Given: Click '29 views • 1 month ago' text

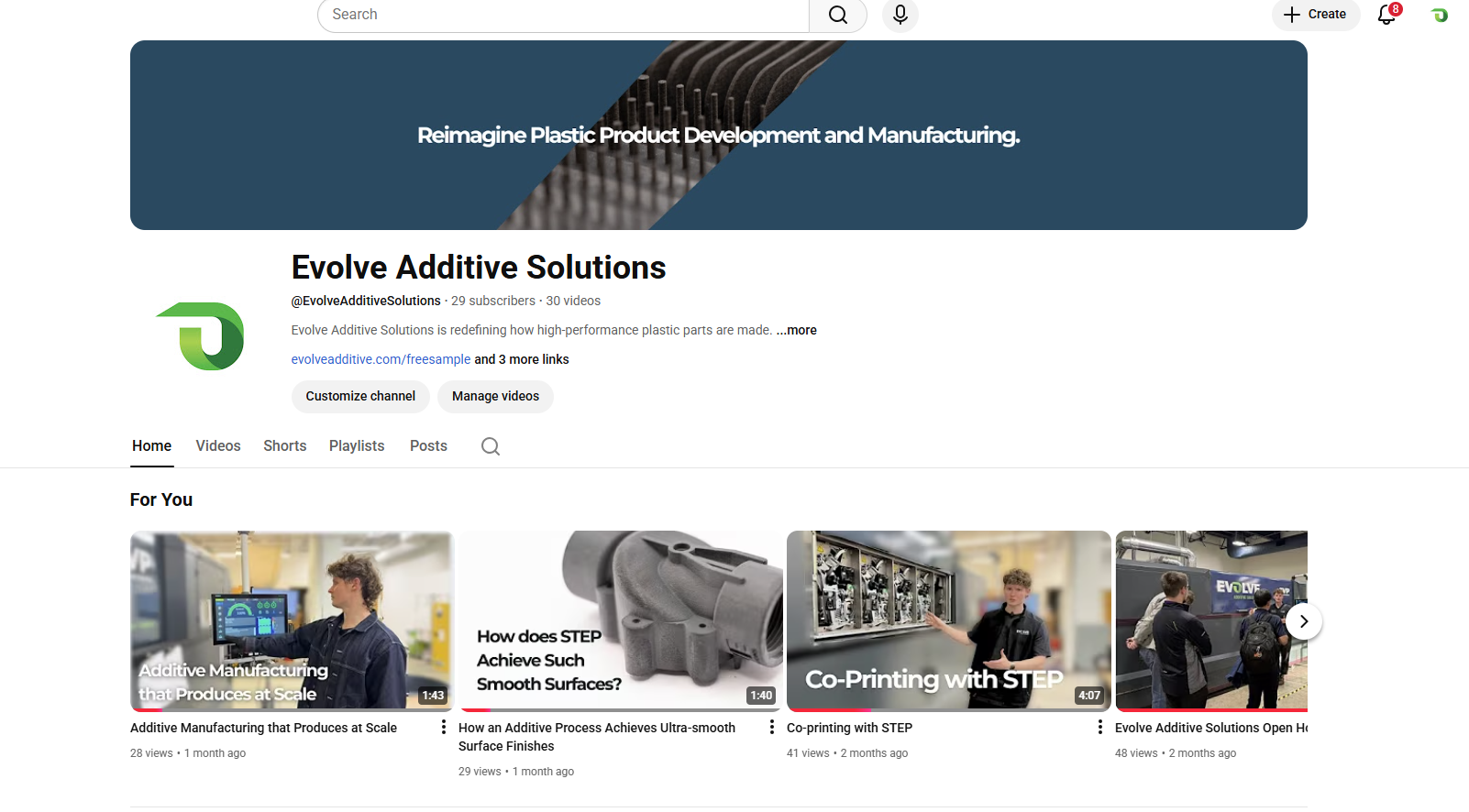Looking at the screenshot, I should [516, 772].
